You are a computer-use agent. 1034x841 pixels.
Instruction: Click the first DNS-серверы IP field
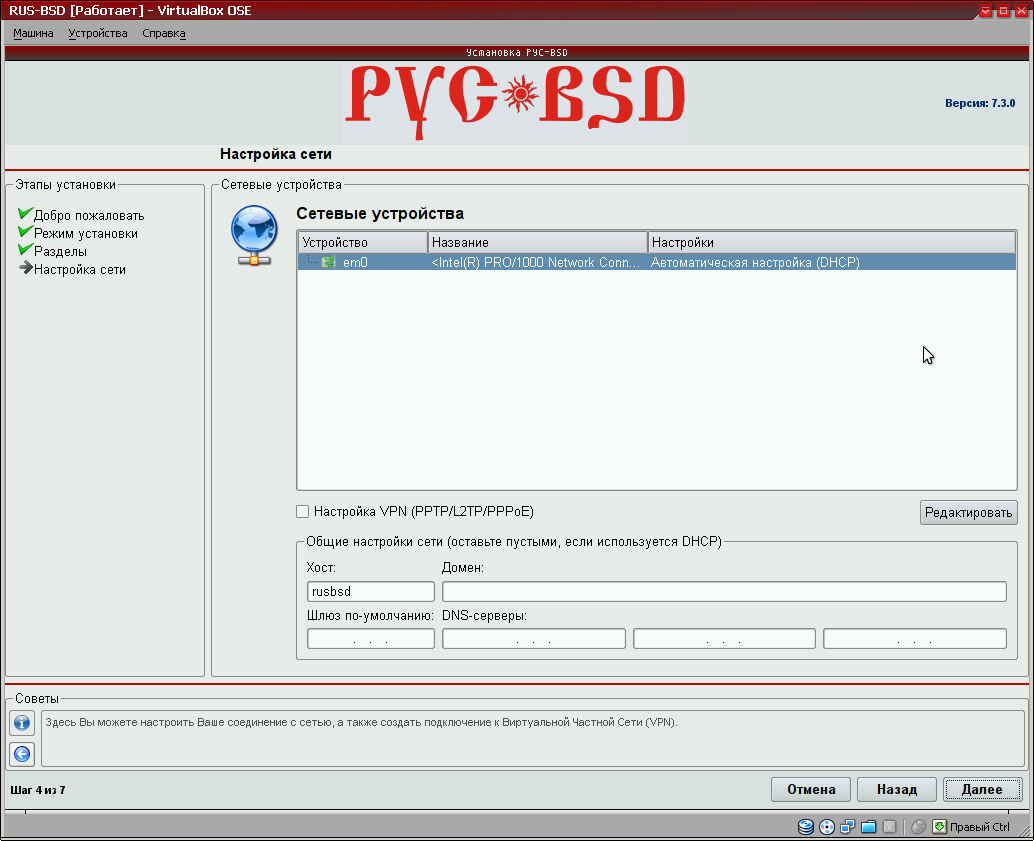pos(533,639)
